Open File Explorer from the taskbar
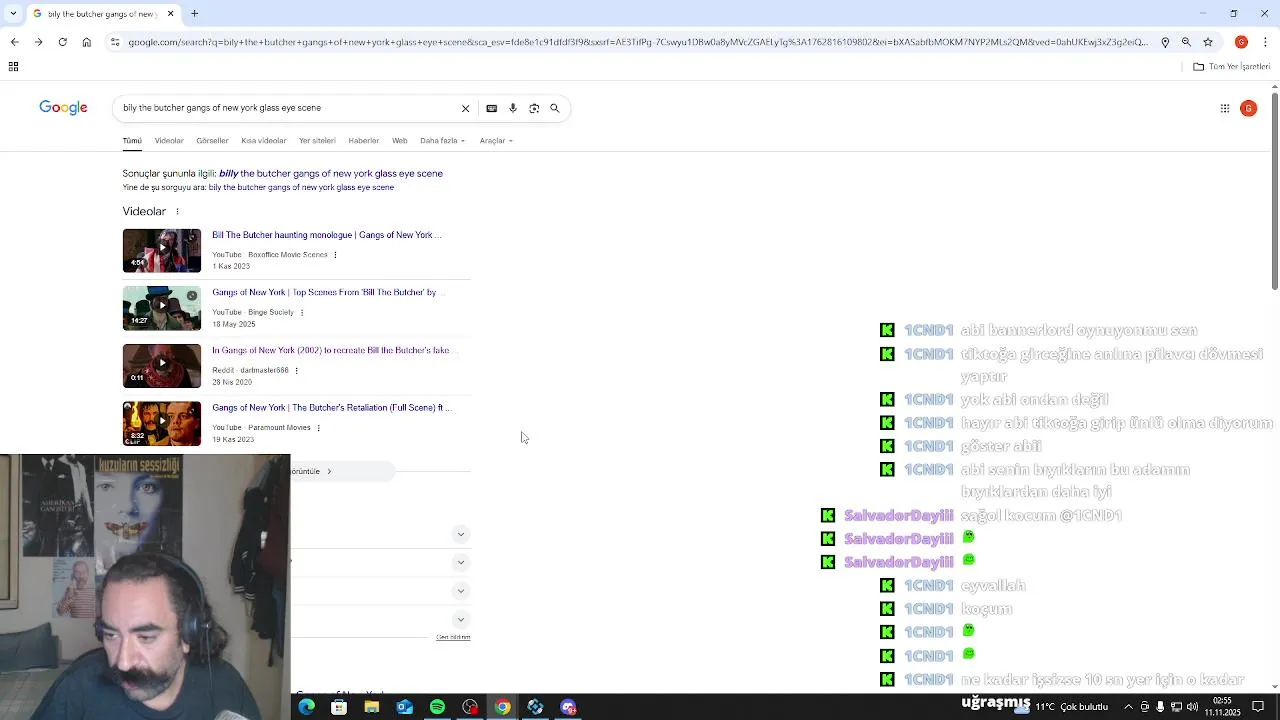 [x=372, y=707]
